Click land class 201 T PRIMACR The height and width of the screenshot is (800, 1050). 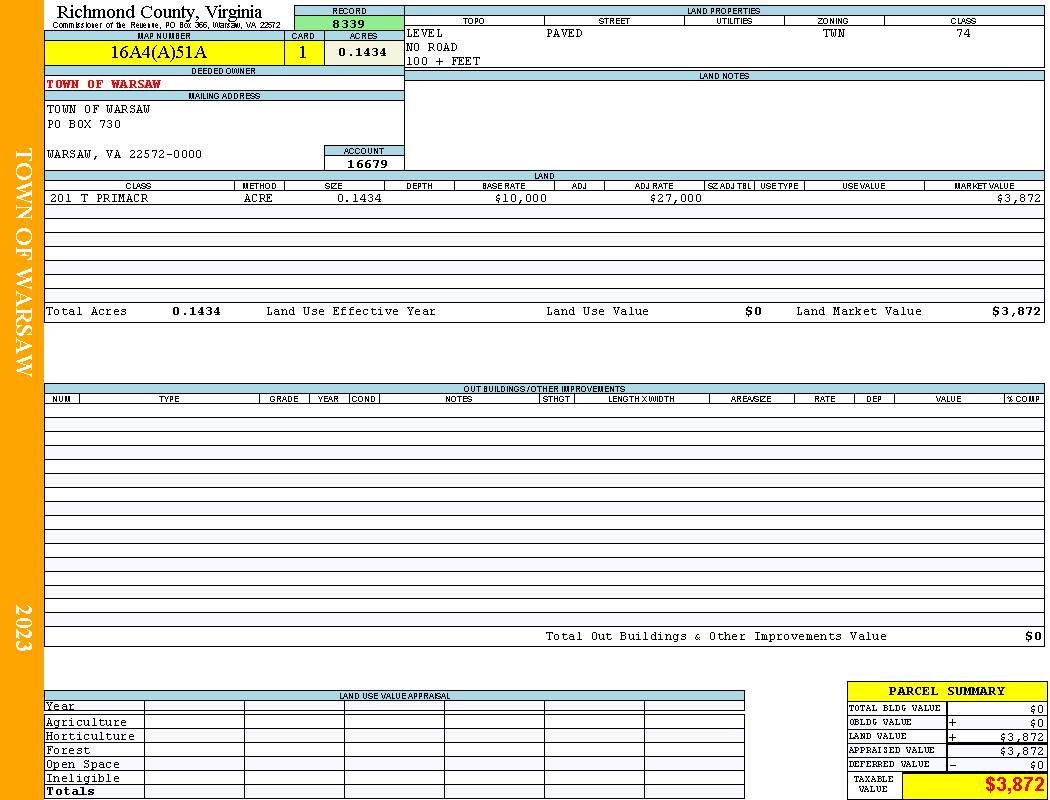tap(99, 198)
